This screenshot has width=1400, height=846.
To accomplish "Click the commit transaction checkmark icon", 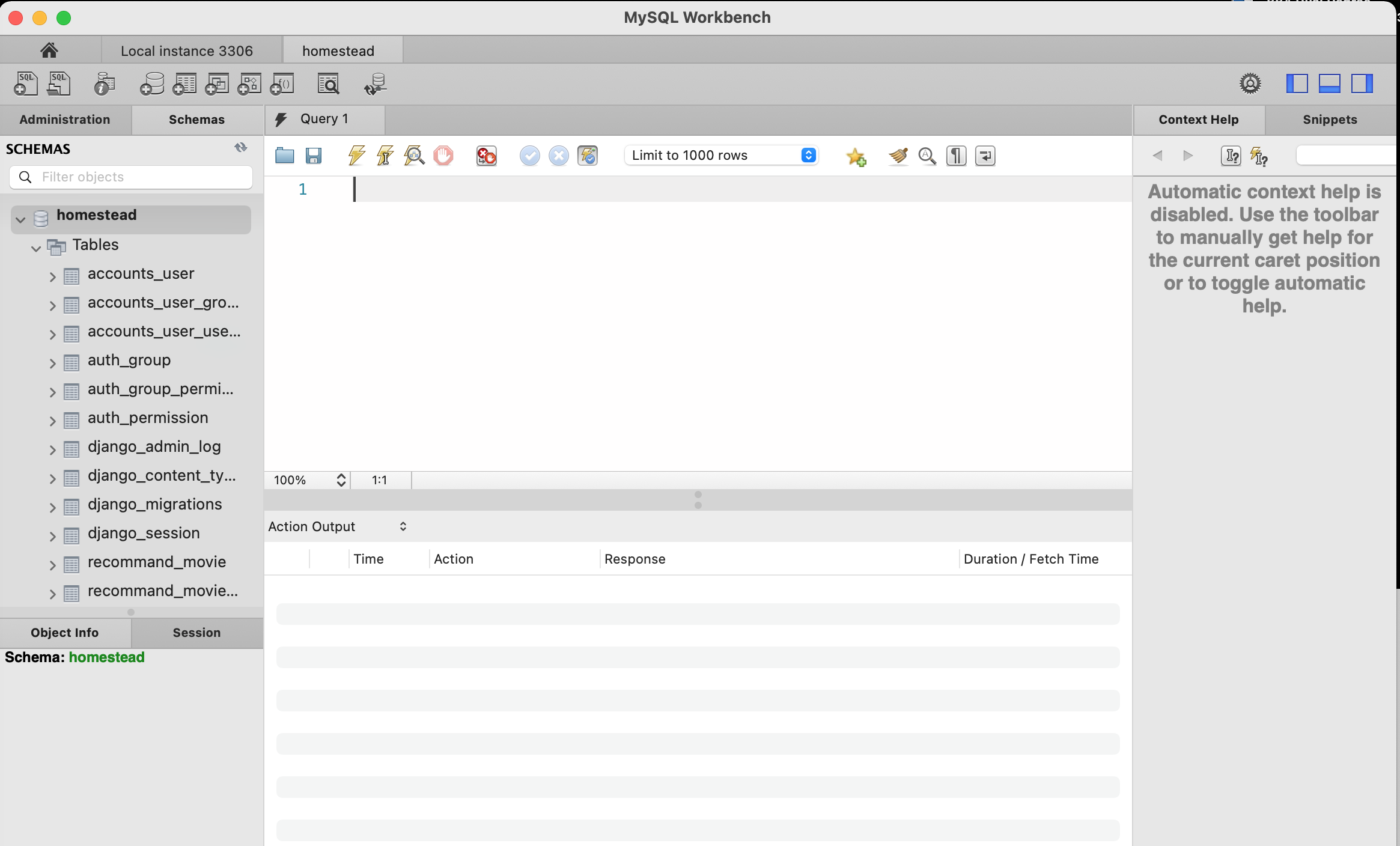I will 529,156.
